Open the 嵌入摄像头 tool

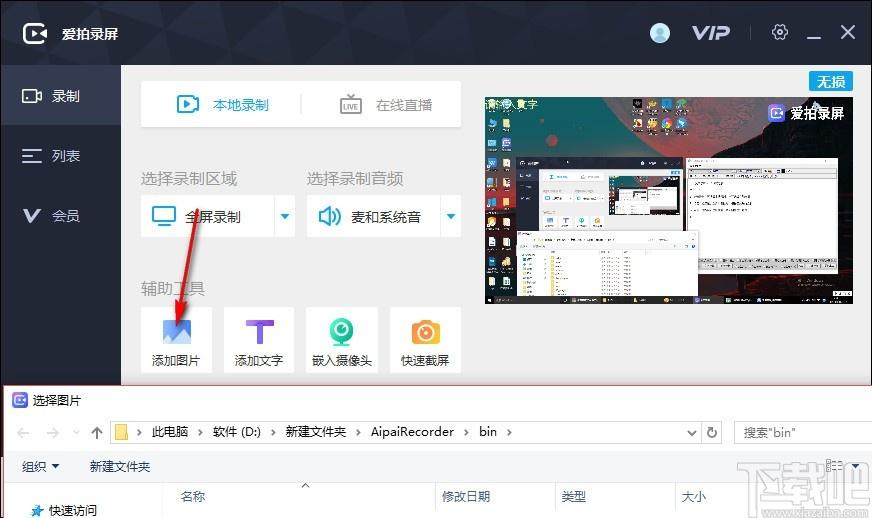[x=341, y=339]
